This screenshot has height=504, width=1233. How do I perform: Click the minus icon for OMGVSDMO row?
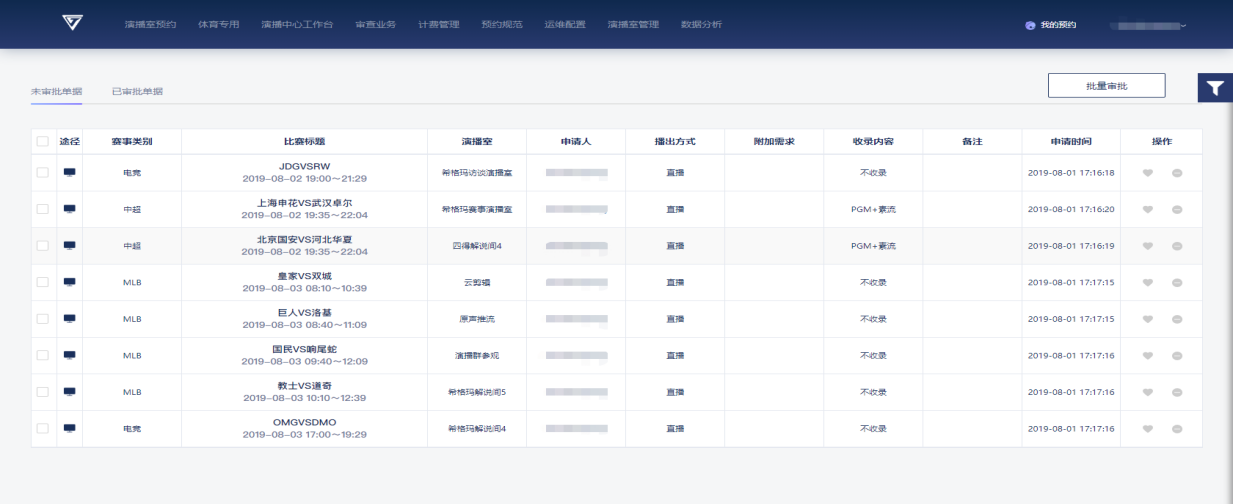1177,428
